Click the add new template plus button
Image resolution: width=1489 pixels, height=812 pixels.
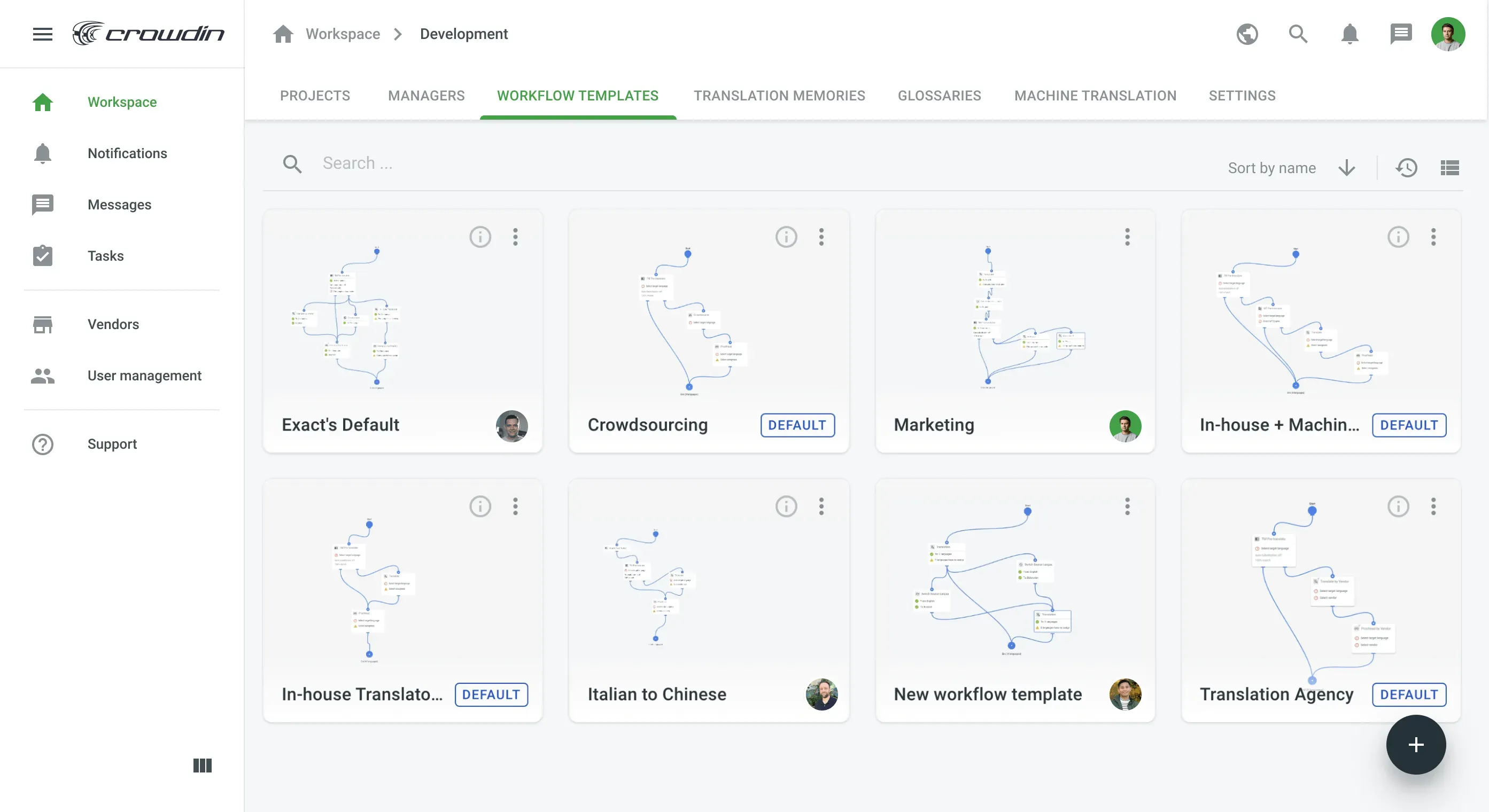1416,744
